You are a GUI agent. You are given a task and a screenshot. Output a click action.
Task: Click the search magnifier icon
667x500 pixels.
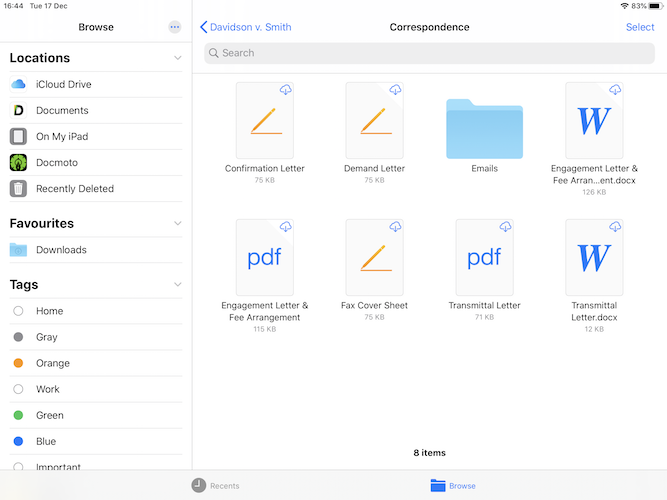tap(214, 53)
